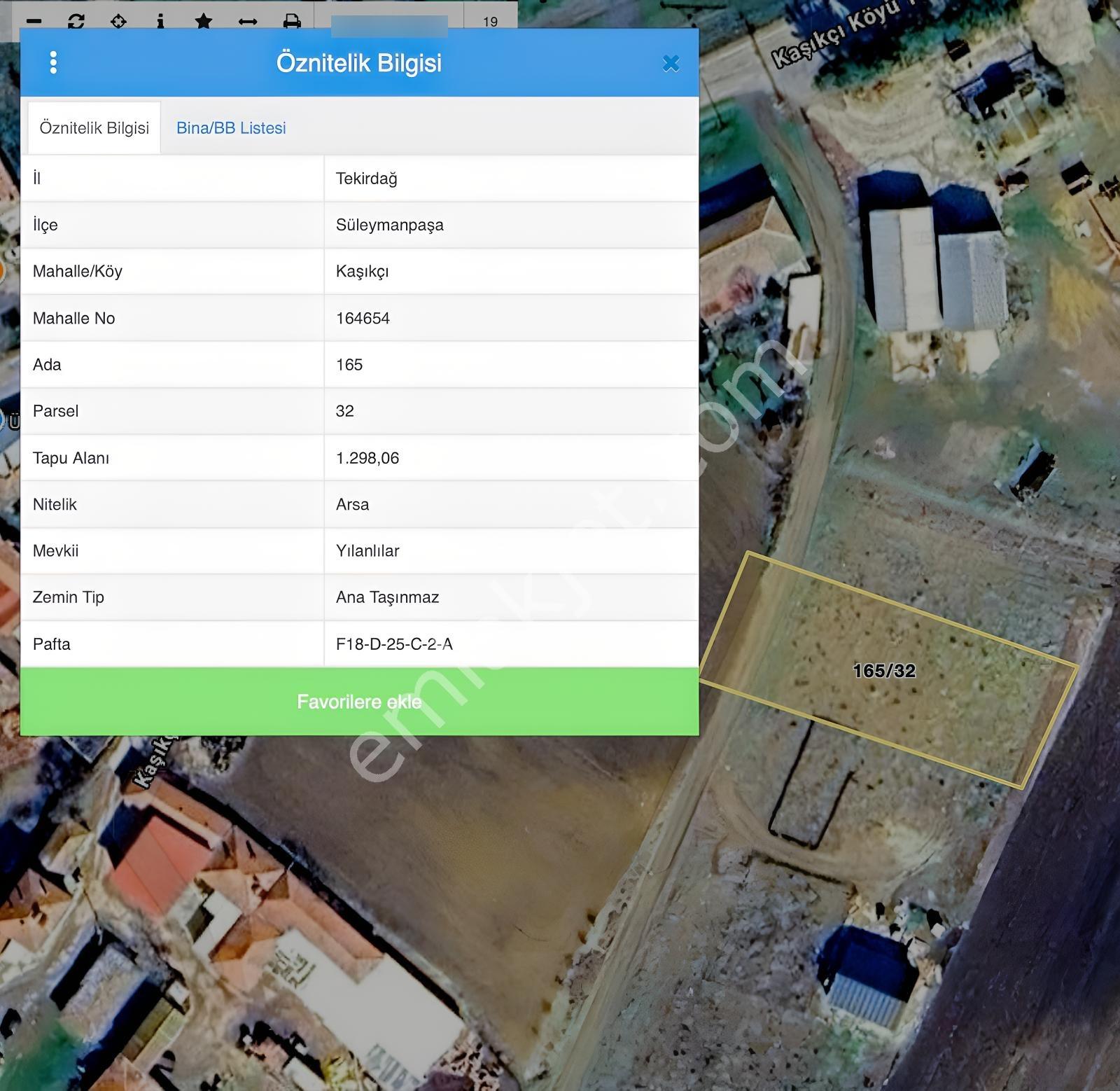The width and height of the screenshot is (1120, 1091).
Task: Click the Mahalle No value 164654
Action: click(x=363, y=319)
